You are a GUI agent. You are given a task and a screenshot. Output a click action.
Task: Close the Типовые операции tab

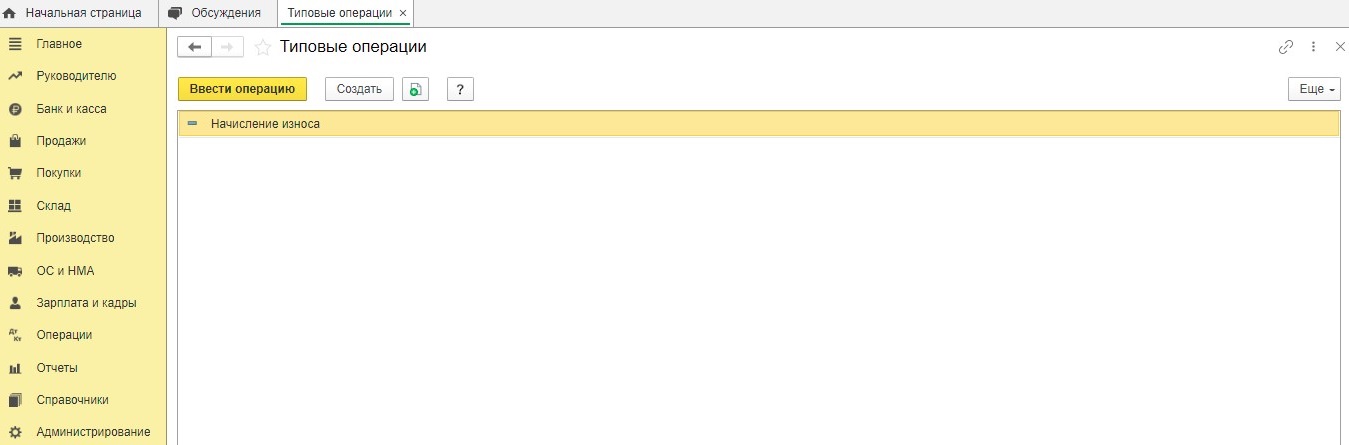403,14
